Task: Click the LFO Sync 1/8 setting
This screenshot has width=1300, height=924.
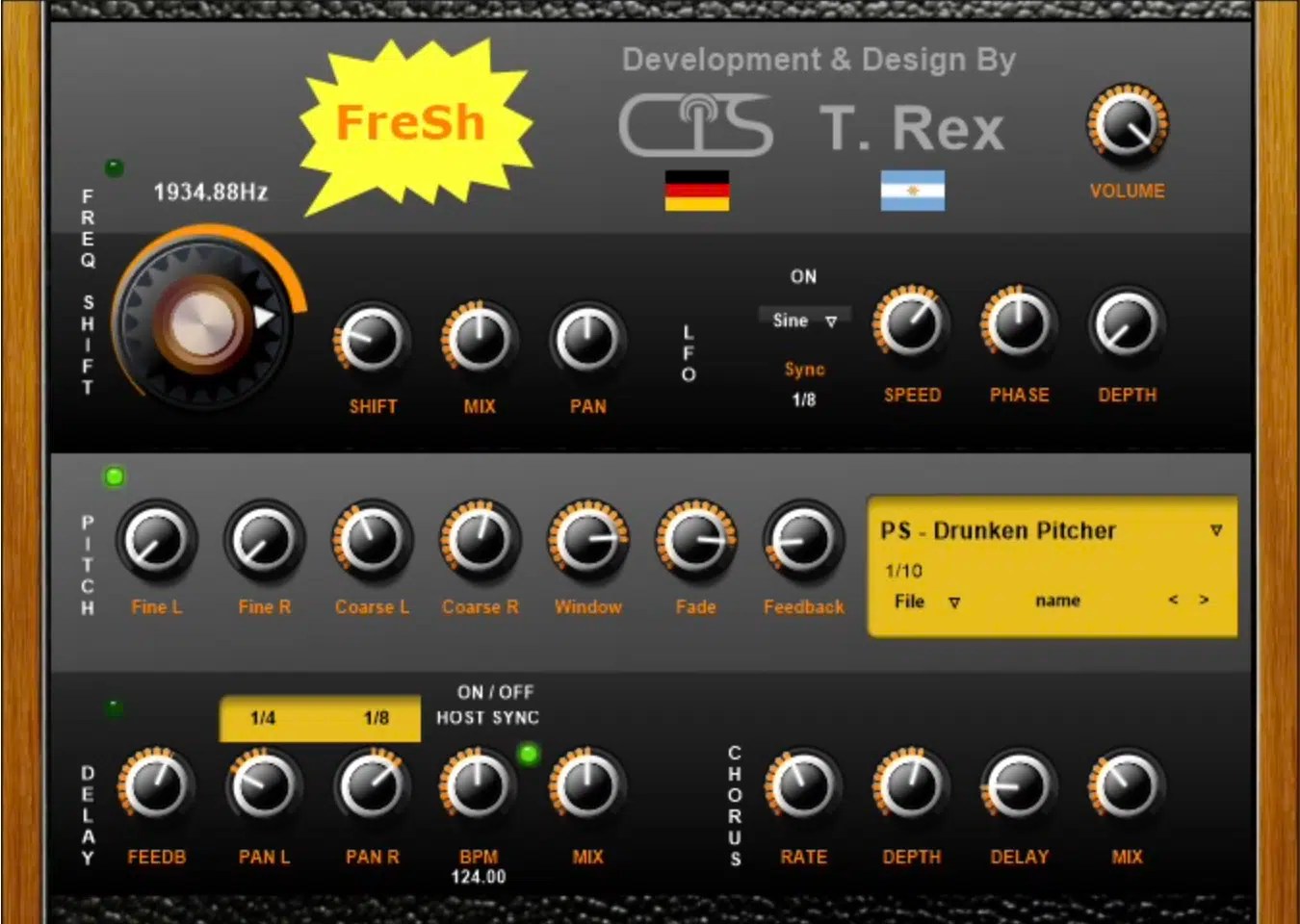Action: (x=805, y=398)
